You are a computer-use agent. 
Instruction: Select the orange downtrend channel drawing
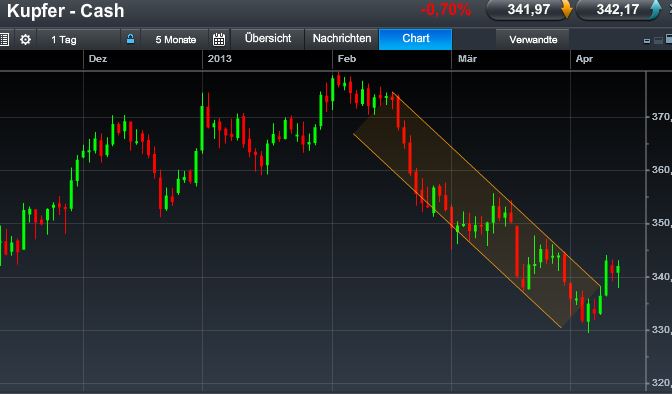[x=476, y=210]
